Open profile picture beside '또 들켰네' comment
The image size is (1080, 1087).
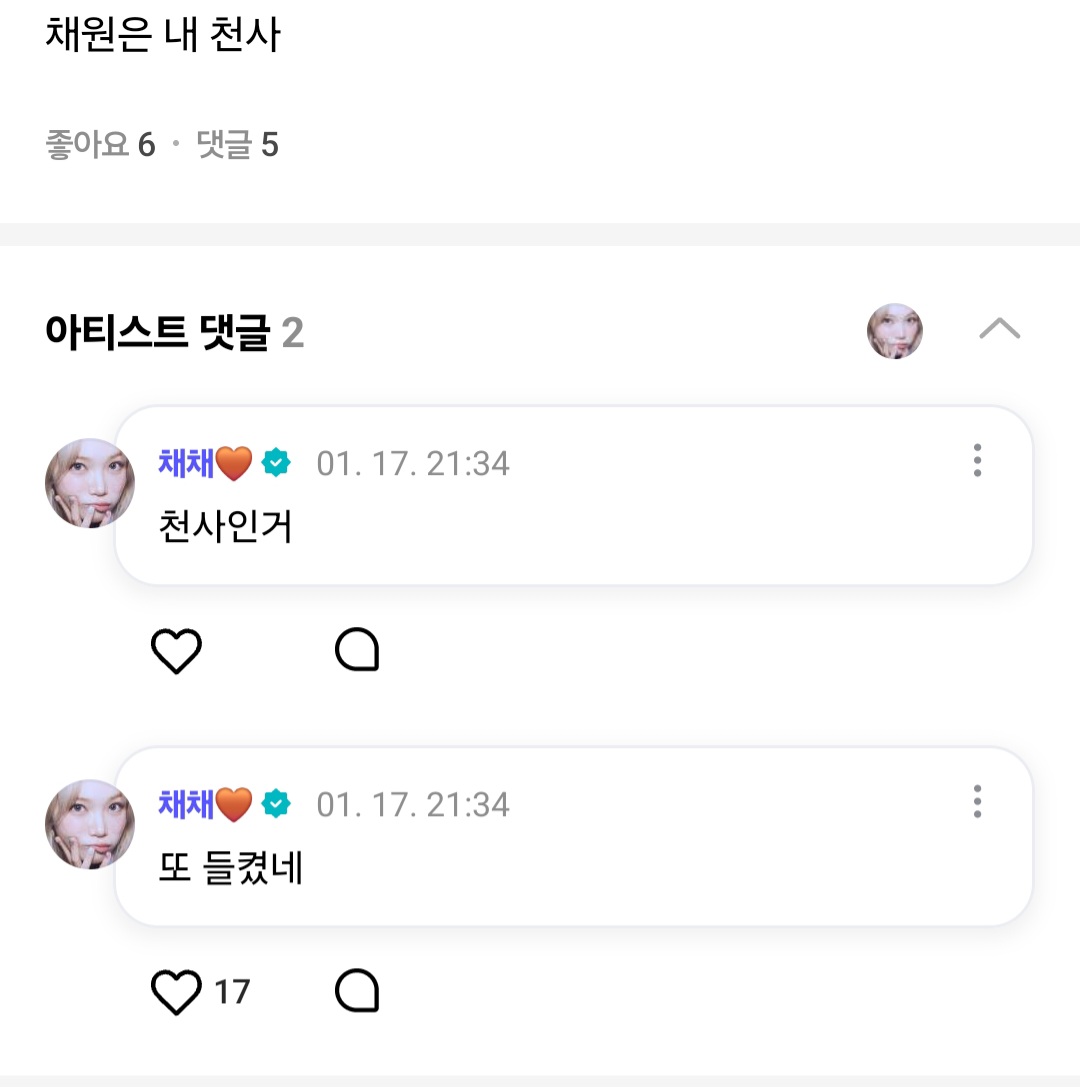[89, 824]
